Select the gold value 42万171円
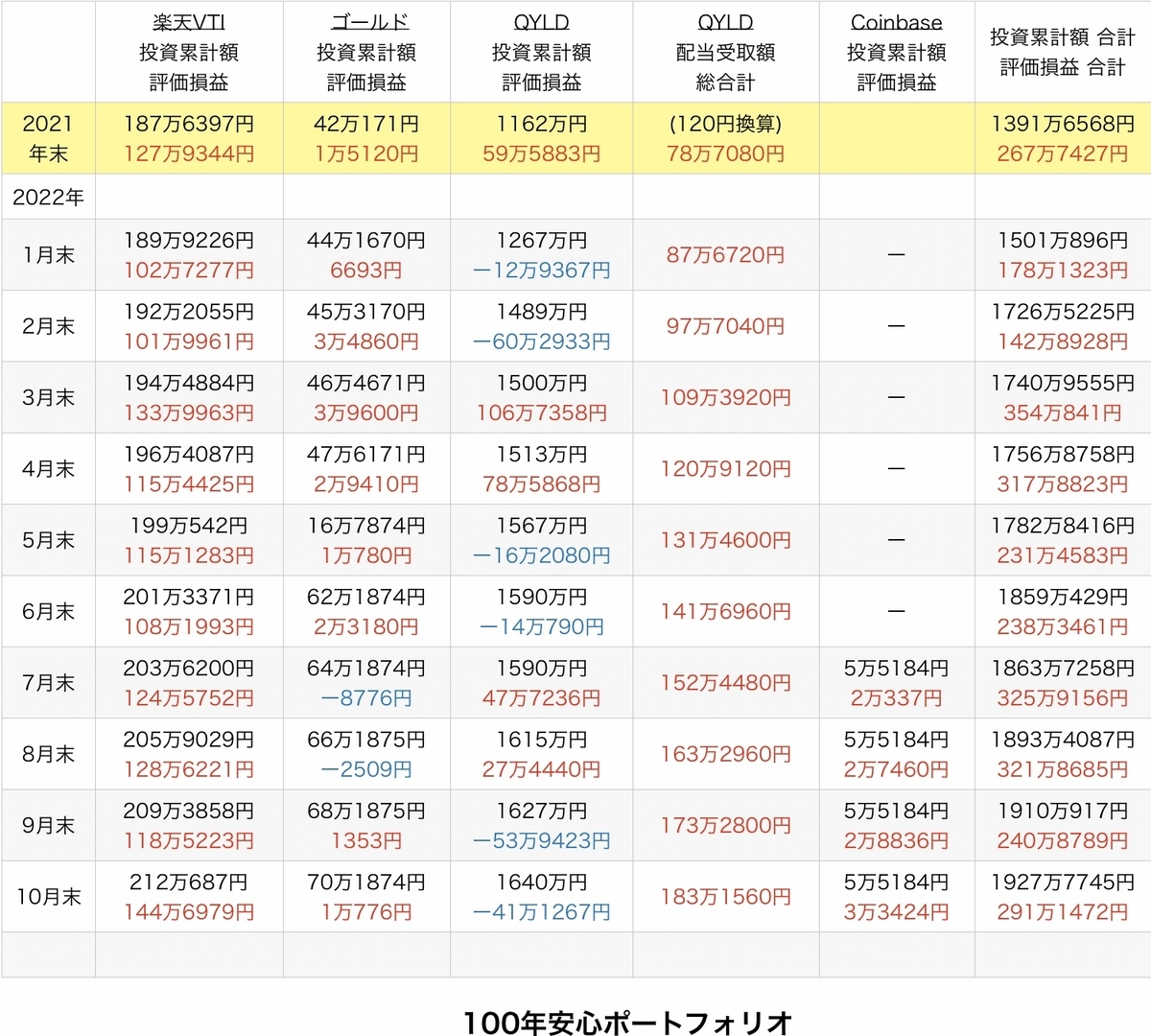 366,124
